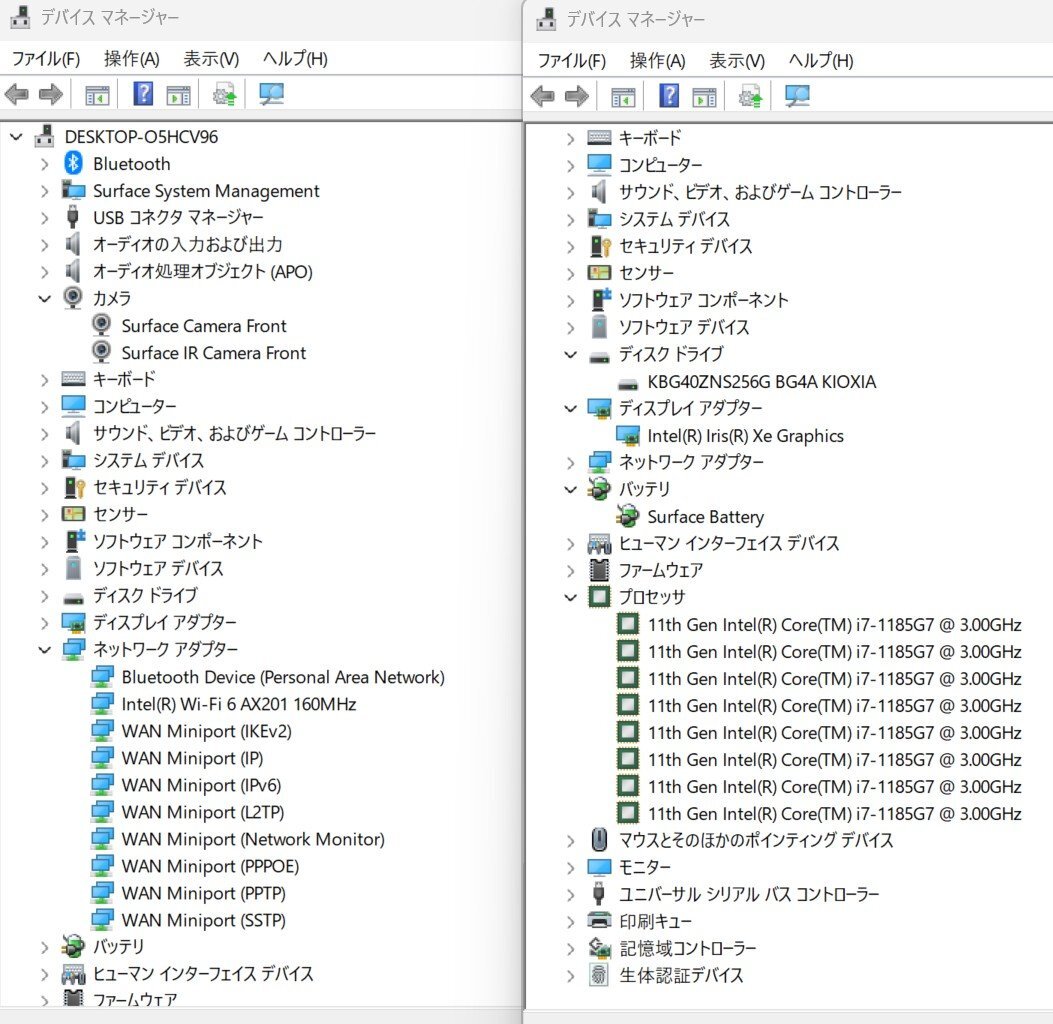The width and height of the screenshot is (1053, 1024).
Task: Select WAN Miniport (SSTP) entry
Action: coord(203,920)
